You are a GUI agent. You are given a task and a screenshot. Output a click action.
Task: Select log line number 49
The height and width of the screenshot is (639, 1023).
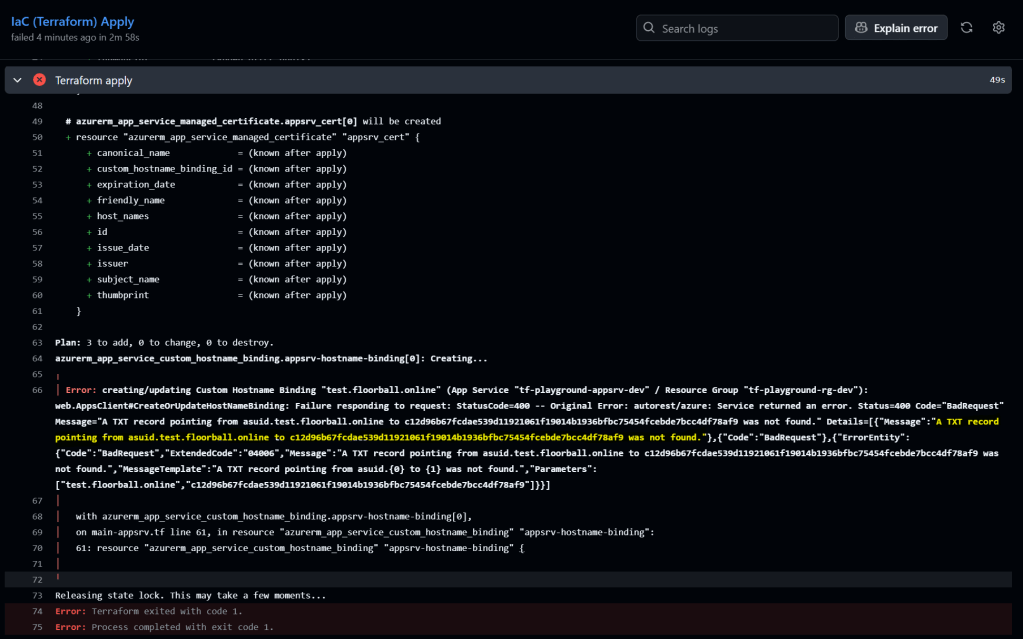click(37, 121)
